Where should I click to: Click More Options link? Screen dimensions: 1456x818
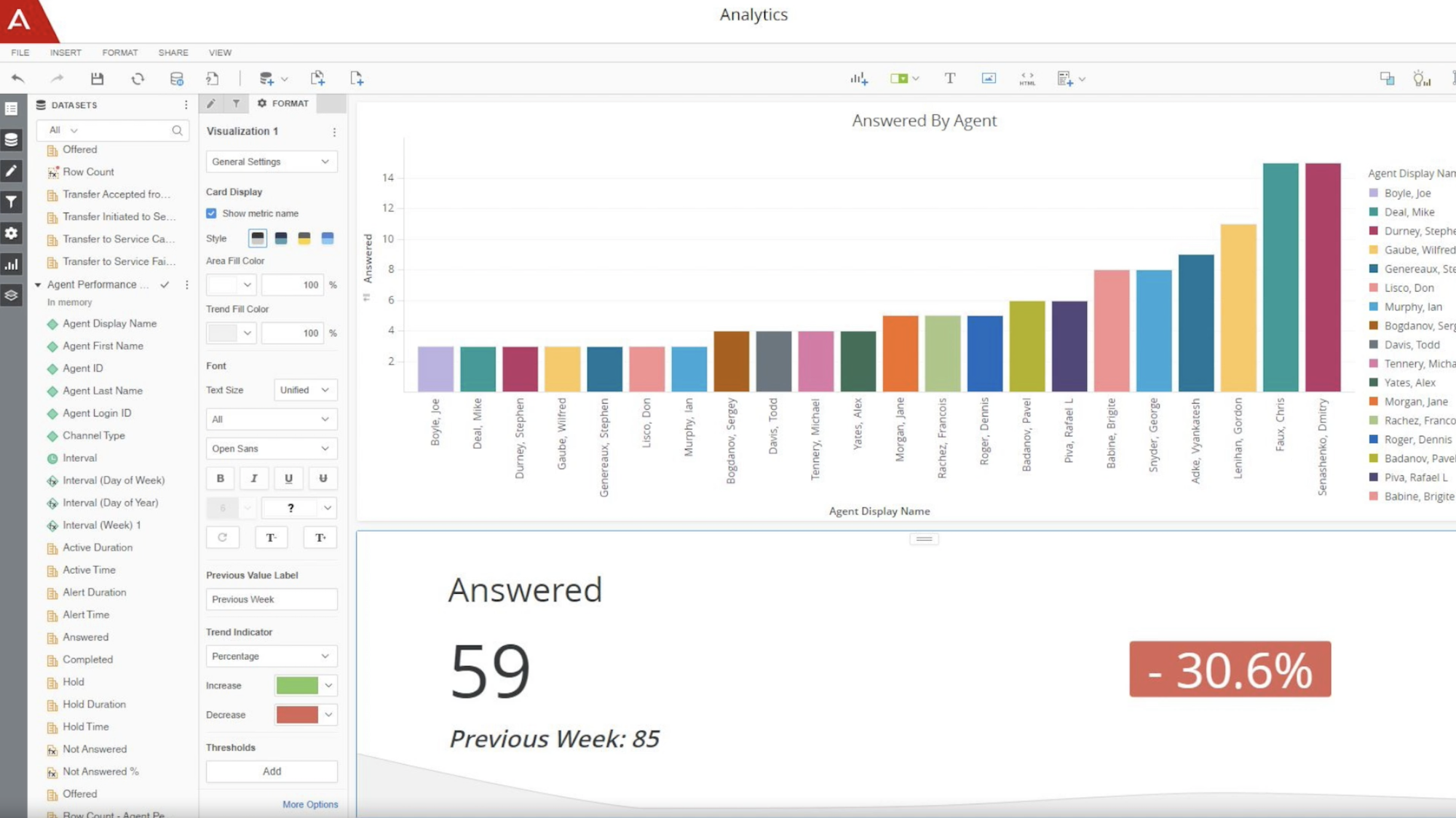click(x=310, y=804)
